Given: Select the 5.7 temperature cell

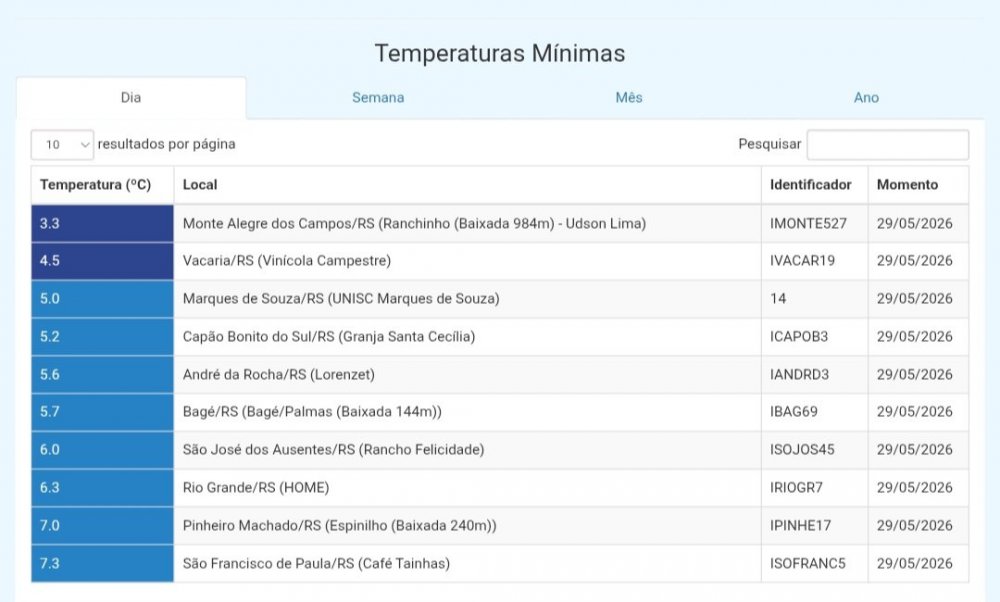Looking at the screenshot, I should click(x=103, y=412).
